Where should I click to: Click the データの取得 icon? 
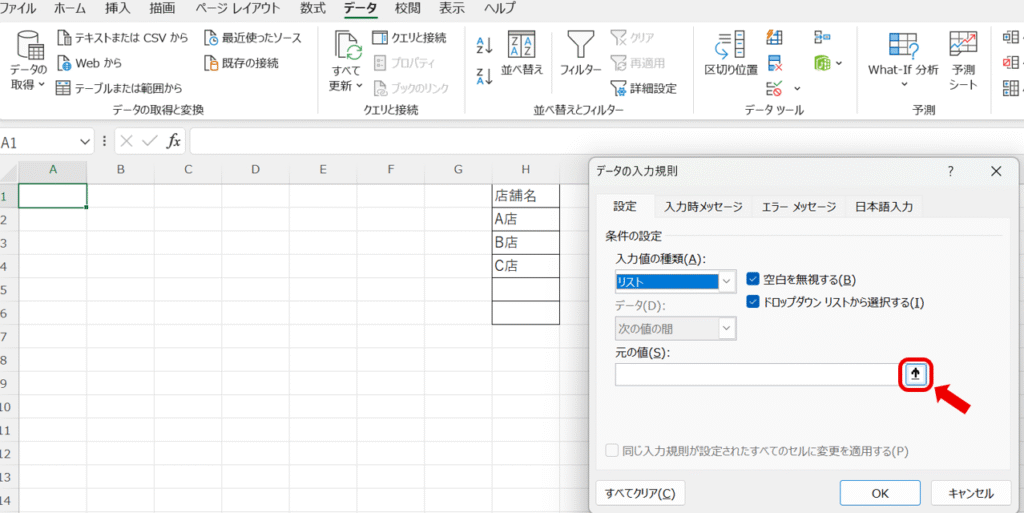tap(28, 47)
